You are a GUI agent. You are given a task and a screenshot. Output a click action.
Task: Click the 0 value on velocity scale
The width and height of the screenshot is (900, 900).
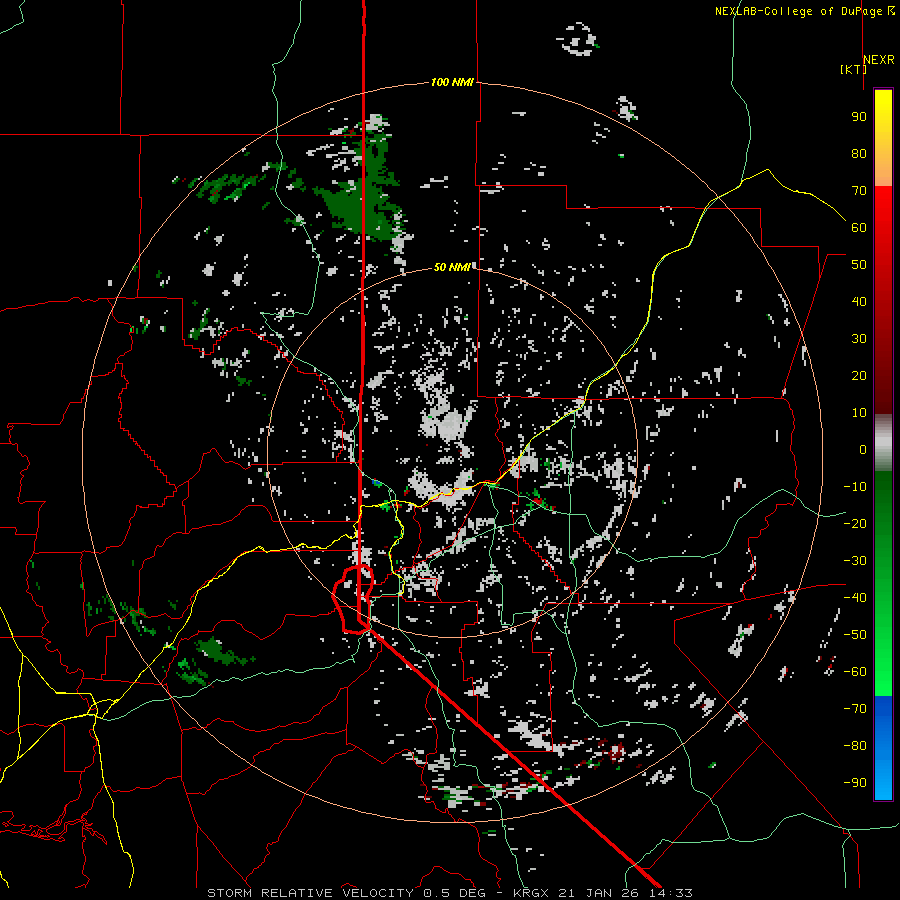click(863, 449)
